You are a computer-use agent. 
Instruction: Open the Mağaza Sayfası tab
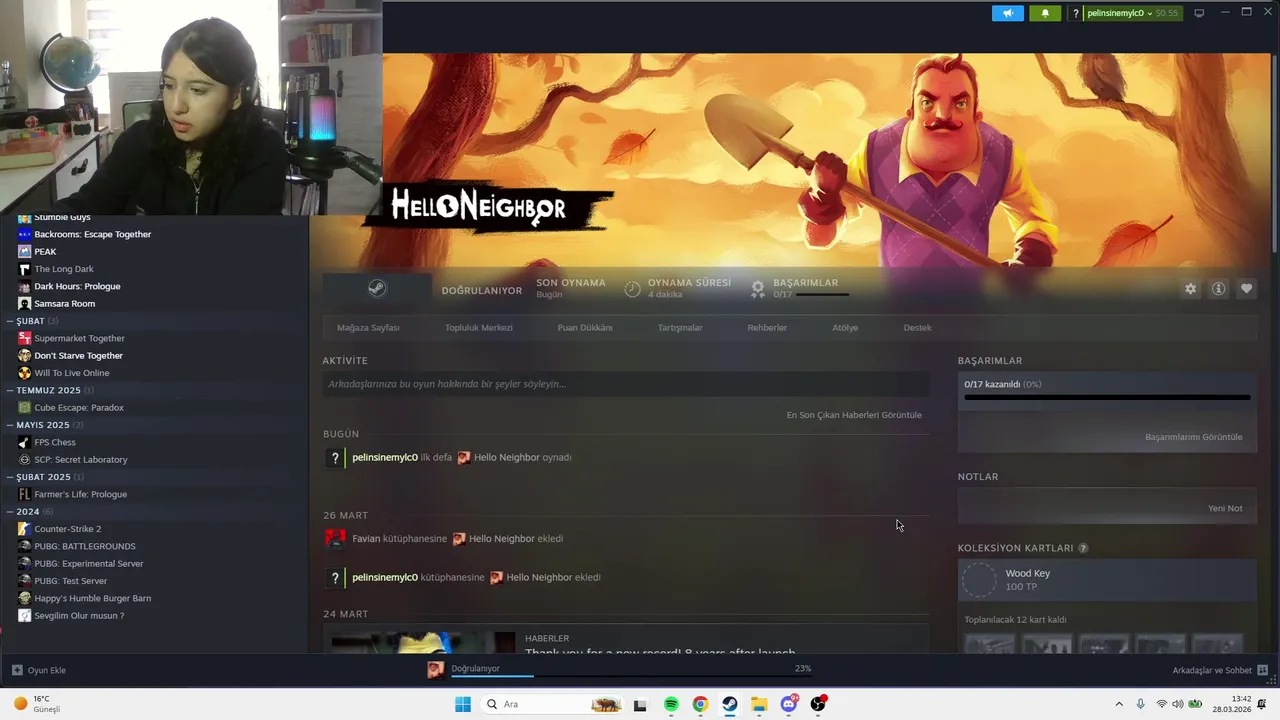coord(368,328)
